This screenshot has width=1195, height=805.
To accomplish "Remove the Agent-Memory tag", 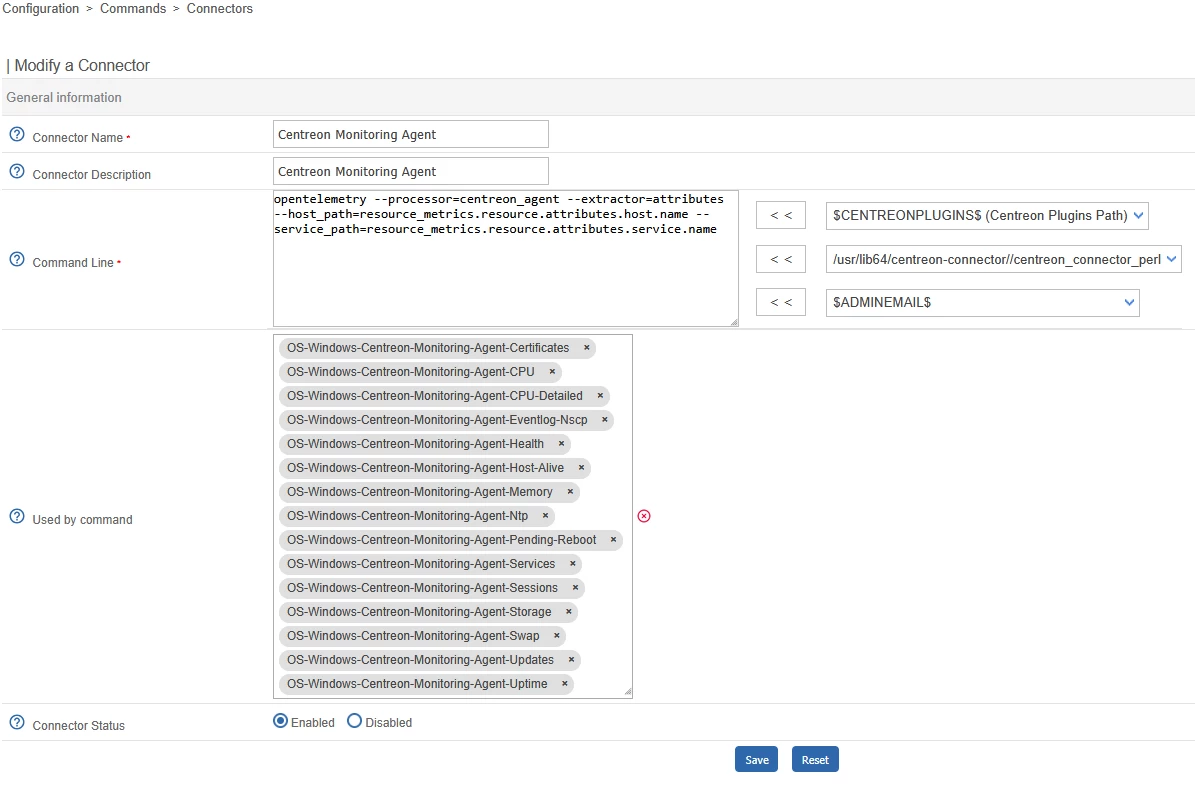I will click(570, 492).
